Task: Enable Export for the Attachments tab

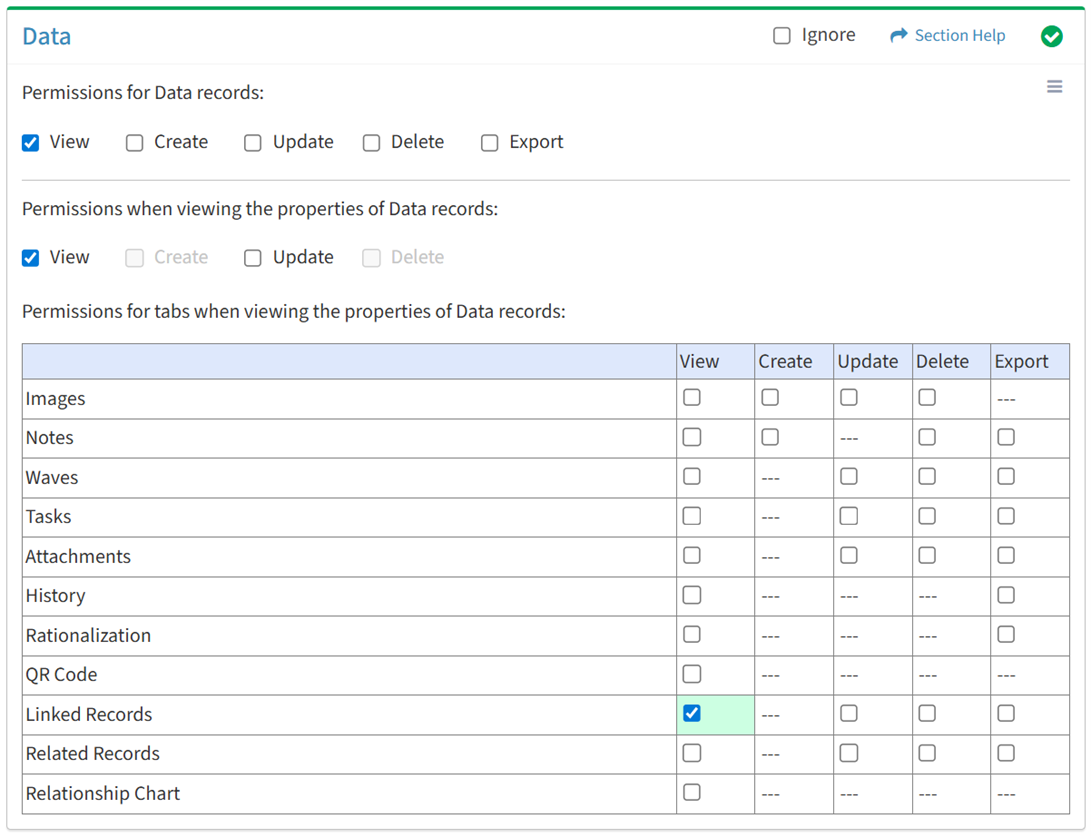Action: point(1006,556)
